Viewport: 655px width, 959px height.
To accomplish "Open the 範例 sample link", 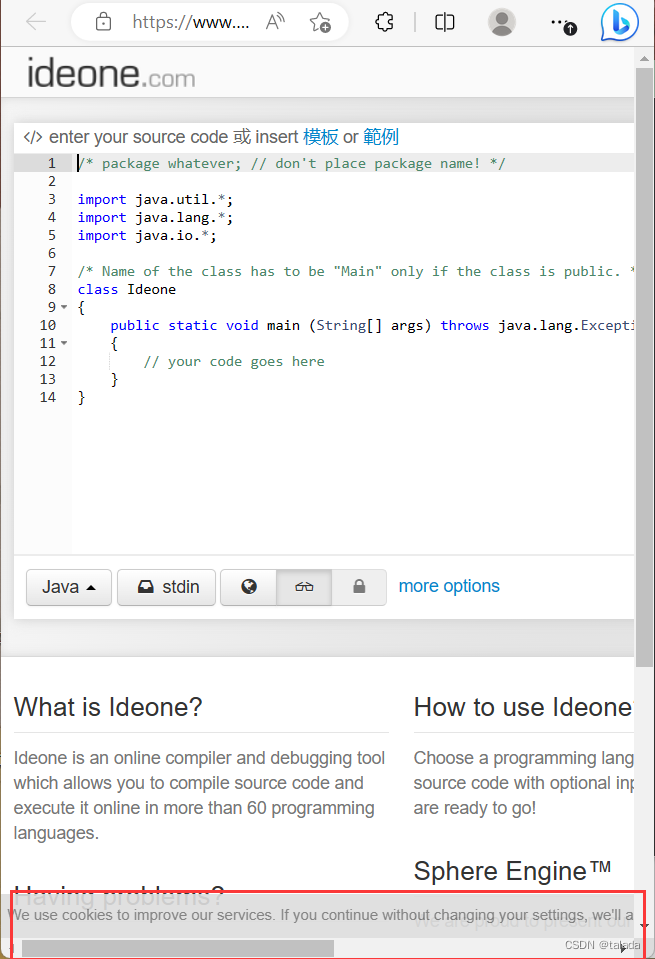I will [x=381, y=136].
